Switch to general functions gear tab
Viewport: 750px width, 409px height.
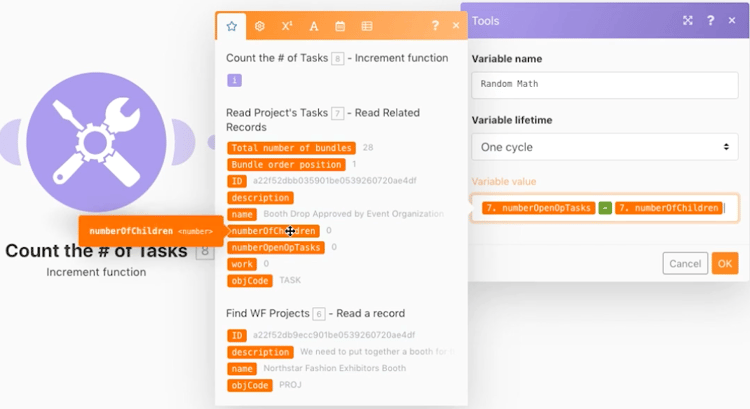coord(260,26)
